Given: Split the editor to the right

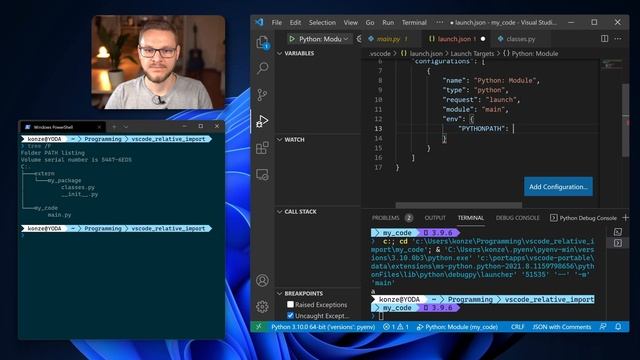Looking at the screenshot, I should pos(604,39).
